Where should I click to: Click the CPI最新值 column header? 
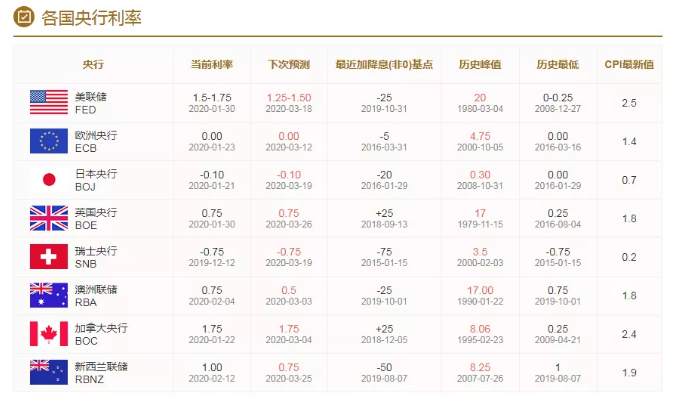[x=629, y=65]
